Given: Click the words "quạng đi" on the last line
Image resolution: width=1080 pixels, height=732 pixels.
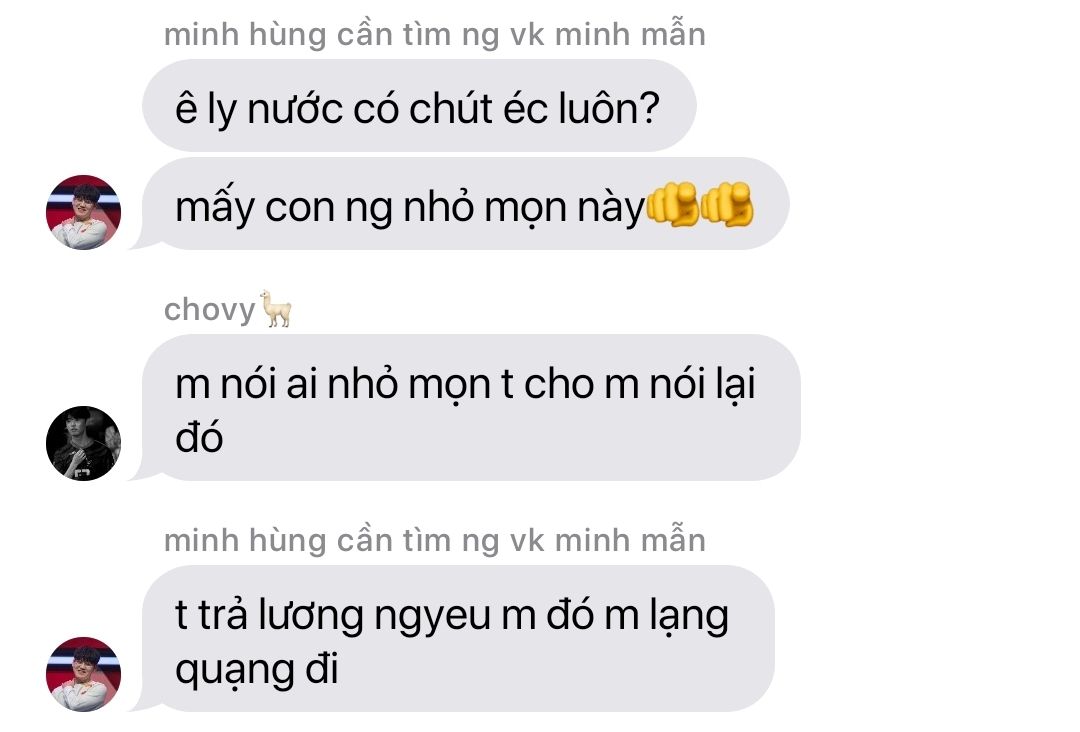Looking at the screenshot, I should [257, 670].
